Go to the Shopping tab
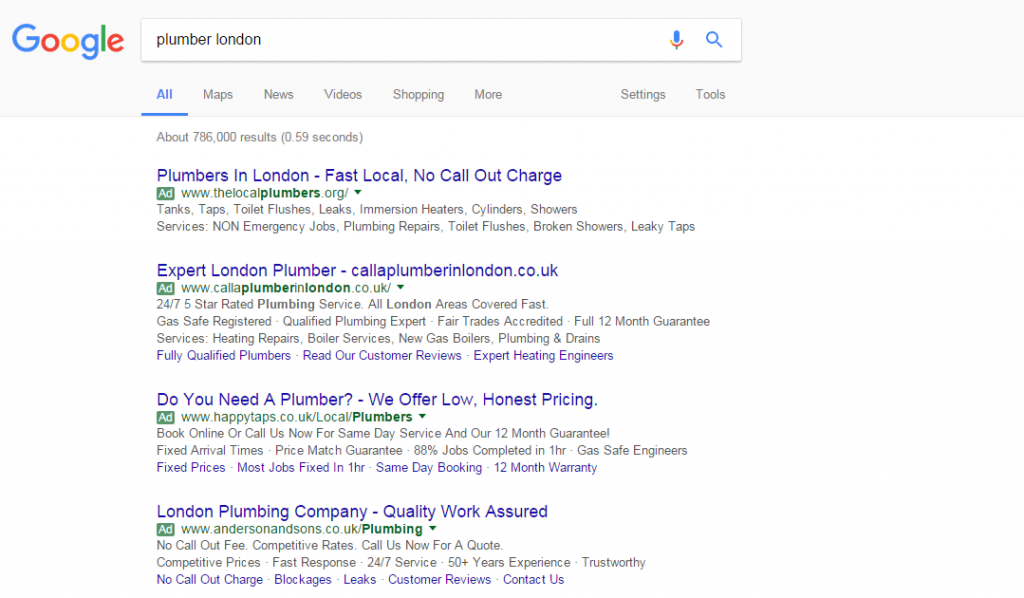 point(418,95)
